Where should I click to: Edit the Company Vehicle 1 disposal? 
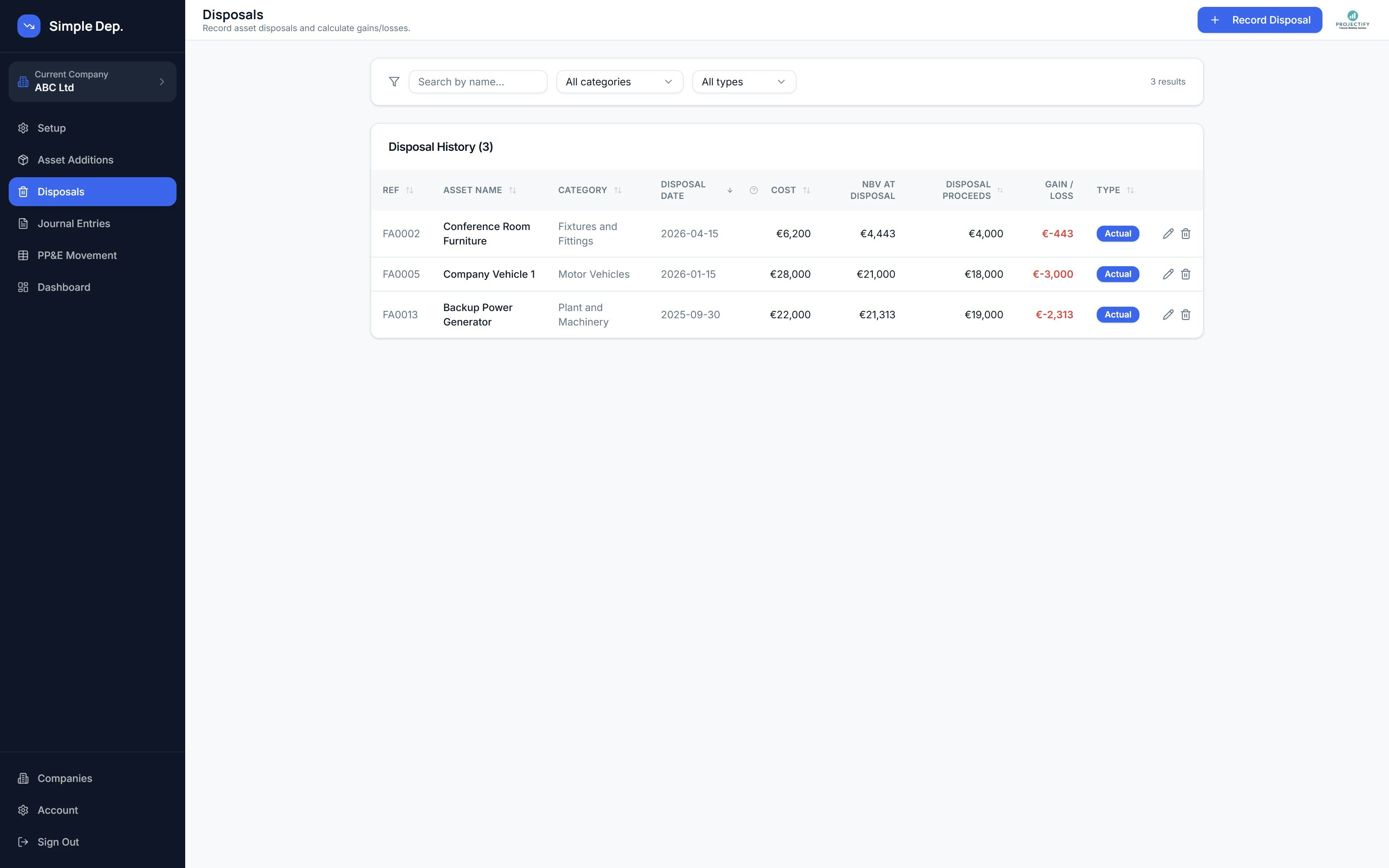tap(1168, 274)
